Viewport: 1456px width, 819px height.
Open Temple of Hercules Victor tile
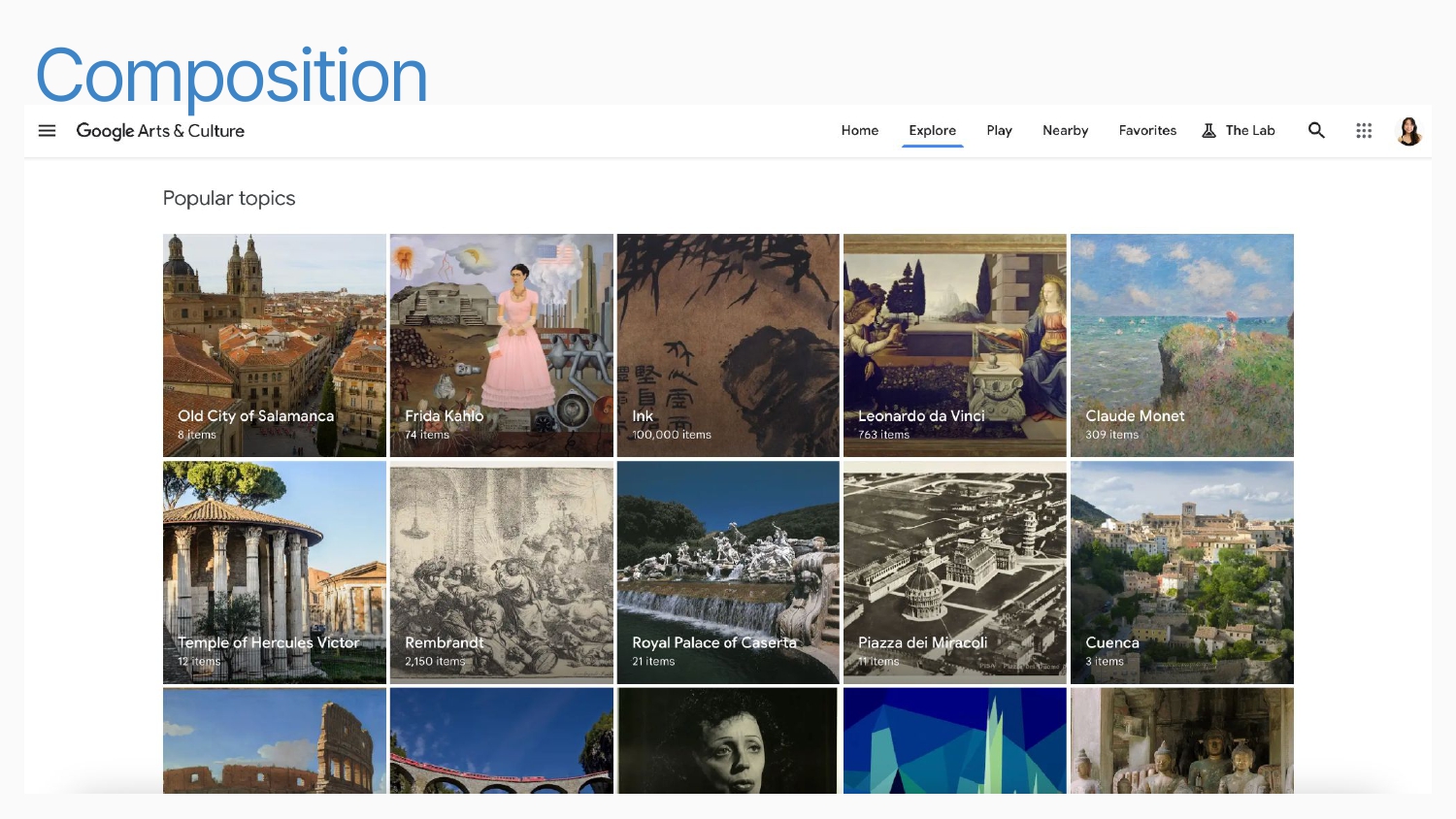click(x=275, y=573)
